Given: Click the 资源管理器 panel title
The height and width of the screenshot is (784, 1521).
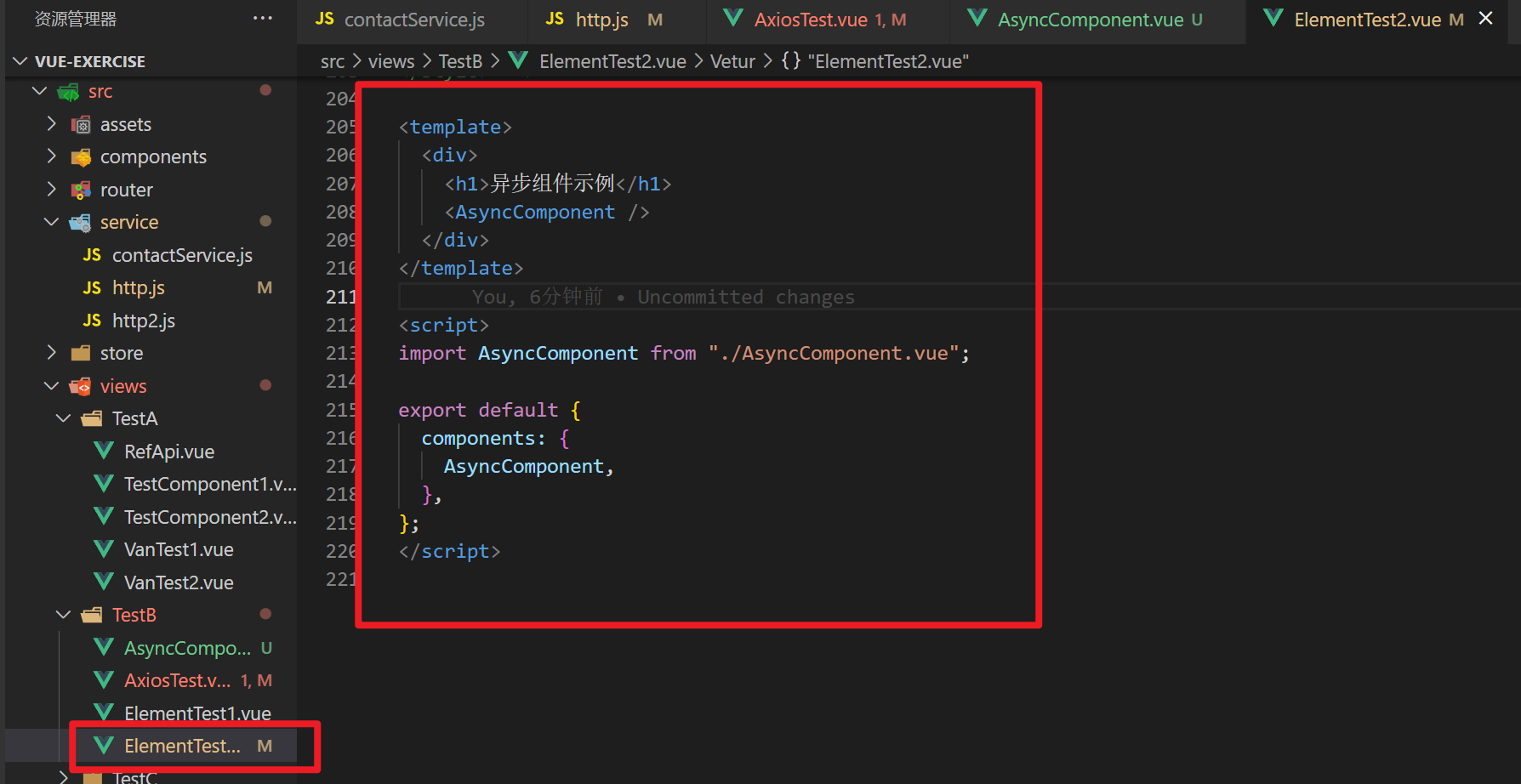Looking at the screenshot, I should [x=76, y=19].
